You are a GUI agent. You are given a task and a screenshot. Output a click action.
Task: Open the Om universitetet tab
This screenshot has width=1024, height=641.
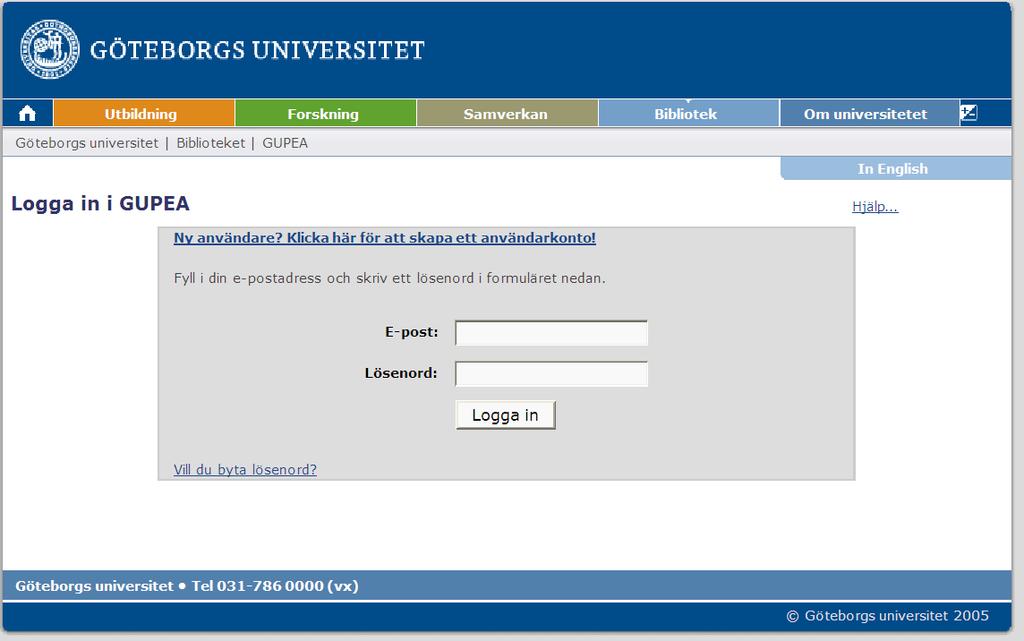869,114
